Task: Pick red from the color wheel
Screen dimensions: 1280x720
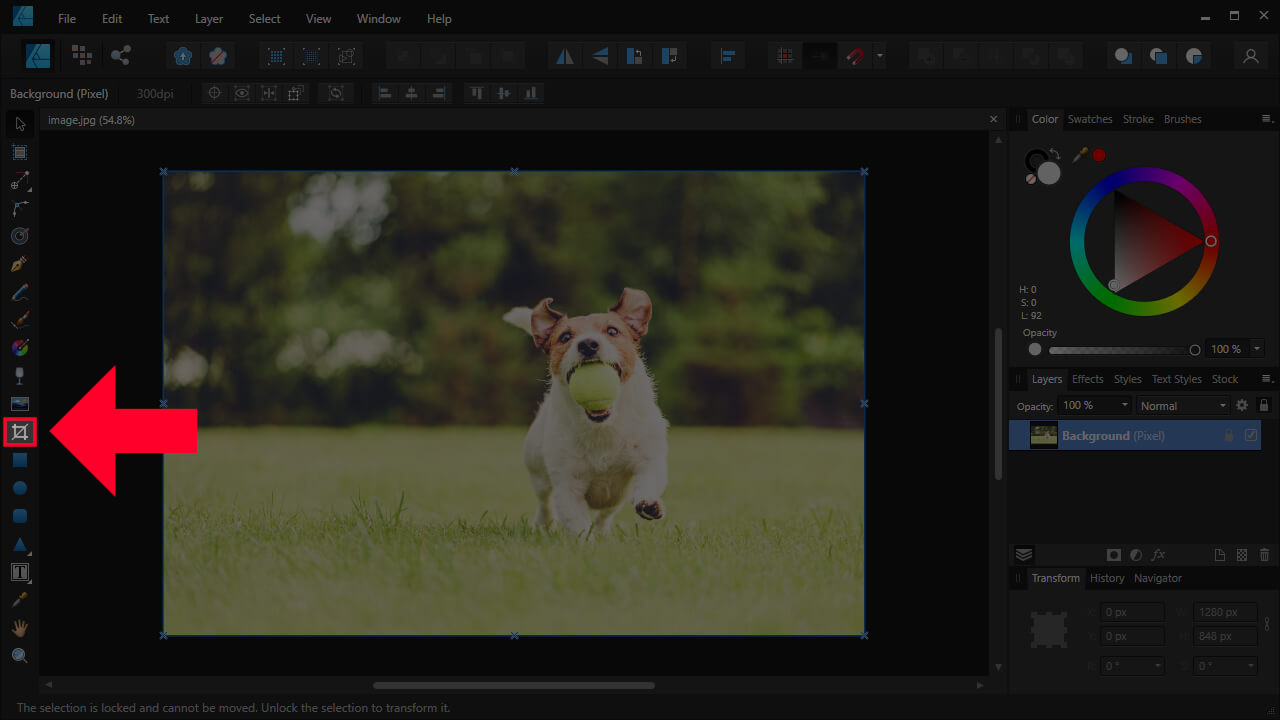Action: (x=1211, y=241)
